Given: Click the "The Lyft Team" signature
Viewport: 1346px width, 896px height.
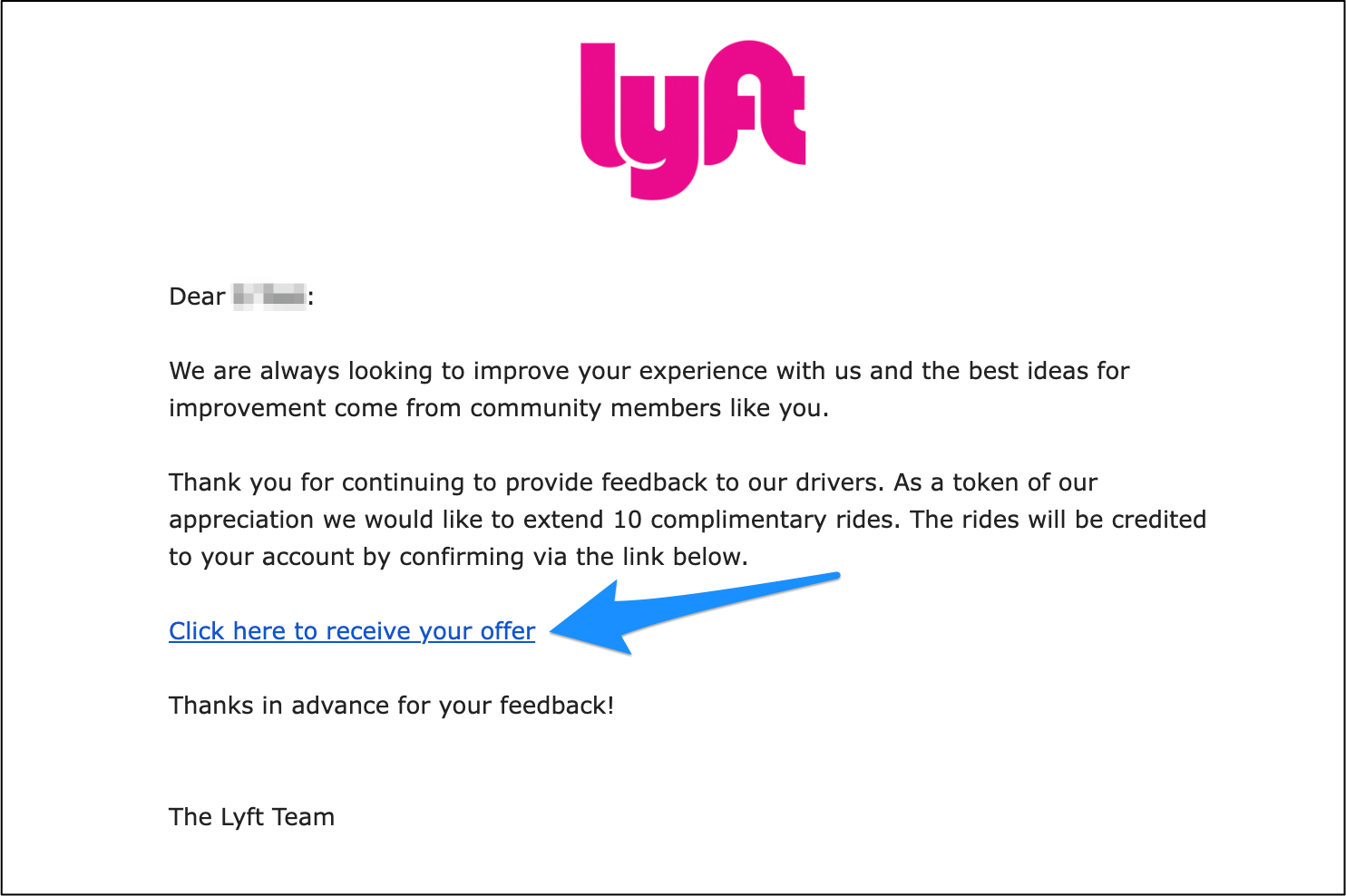Looking at the screenshot, I should pos(251,817).
